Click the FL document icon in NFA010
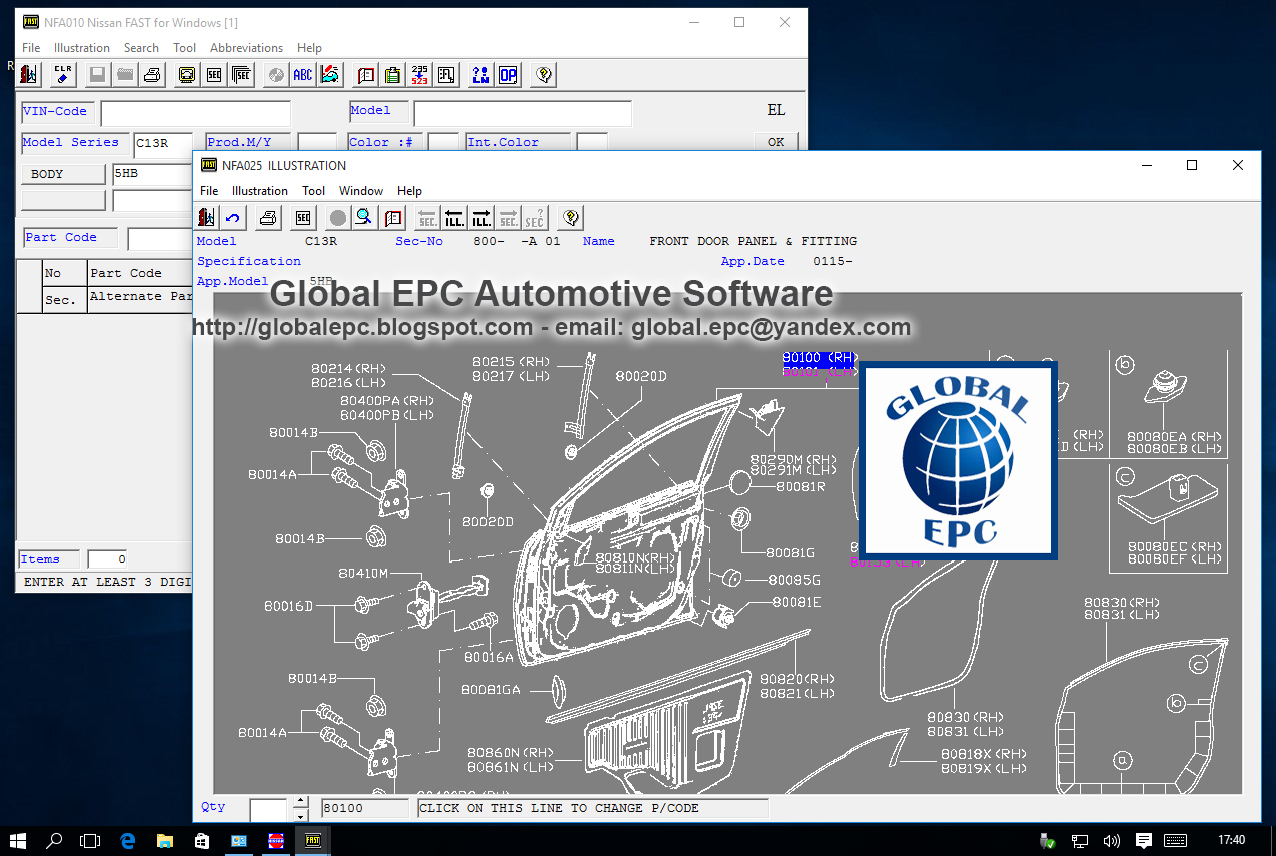 click(447, 74)
